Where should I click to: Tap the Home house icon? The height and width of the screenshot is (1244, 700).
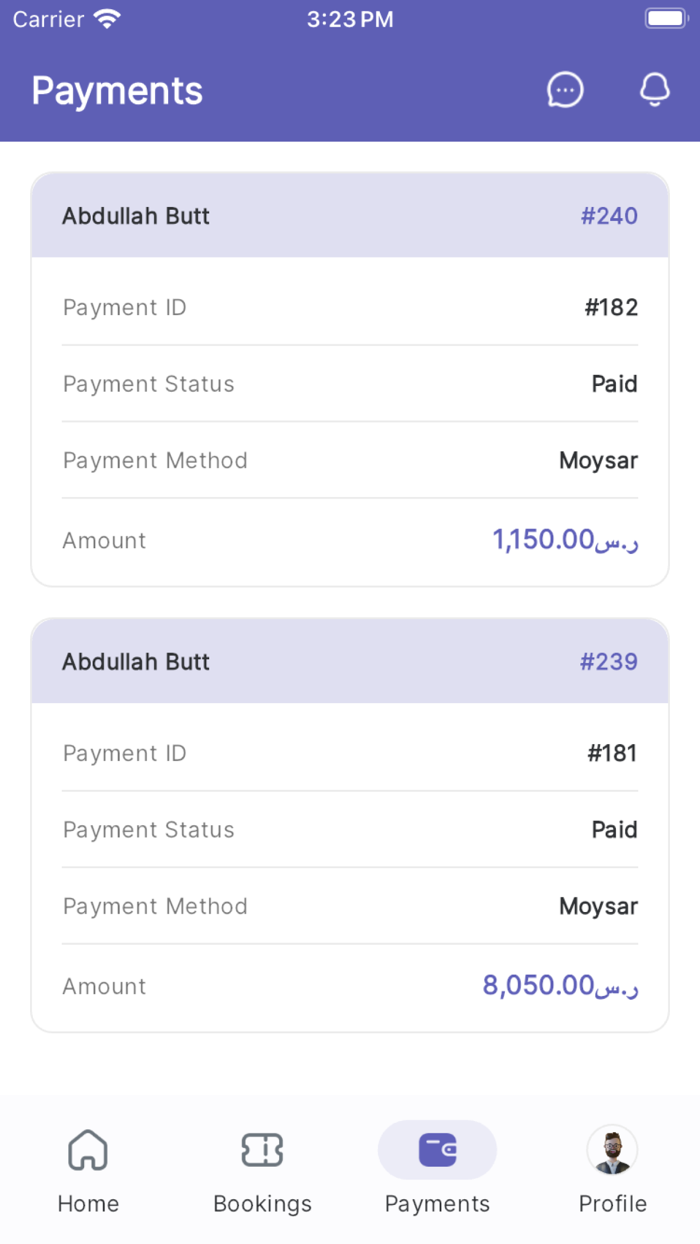[88, 1150]
